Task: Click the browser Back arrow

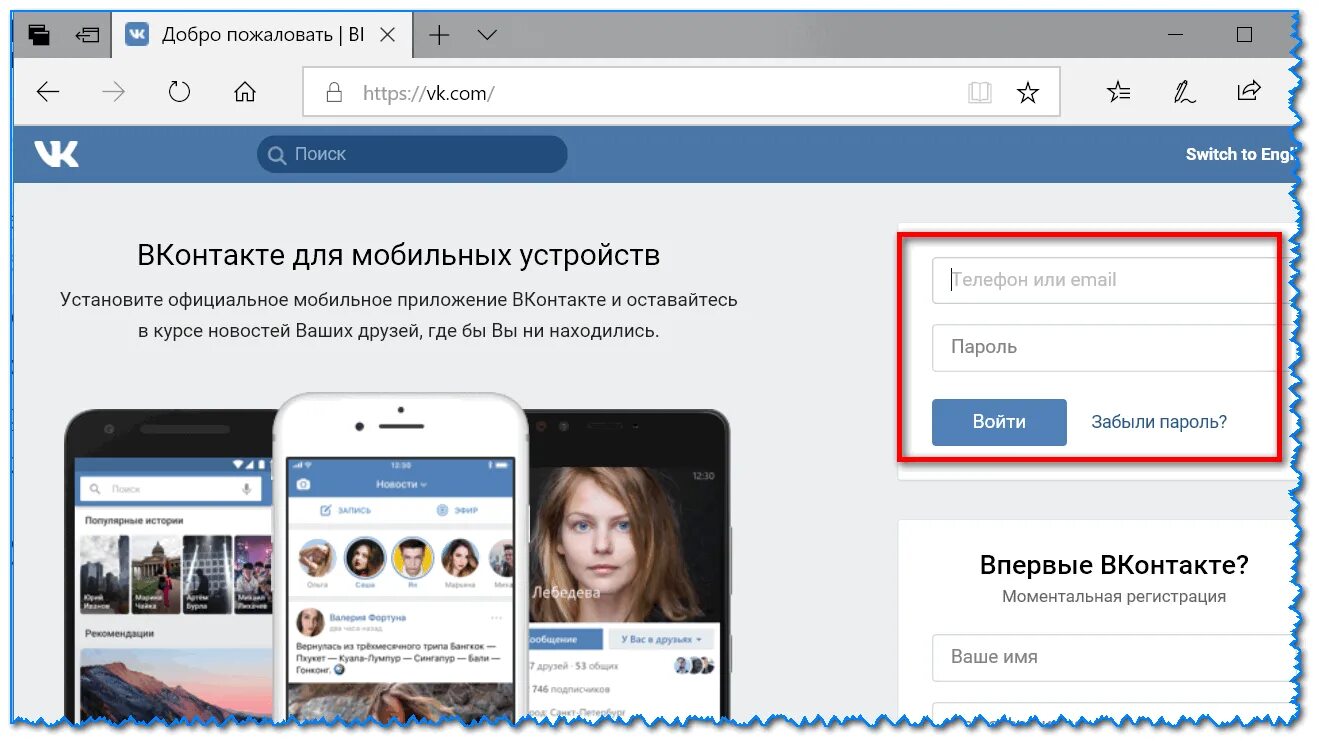Action: 48,93
